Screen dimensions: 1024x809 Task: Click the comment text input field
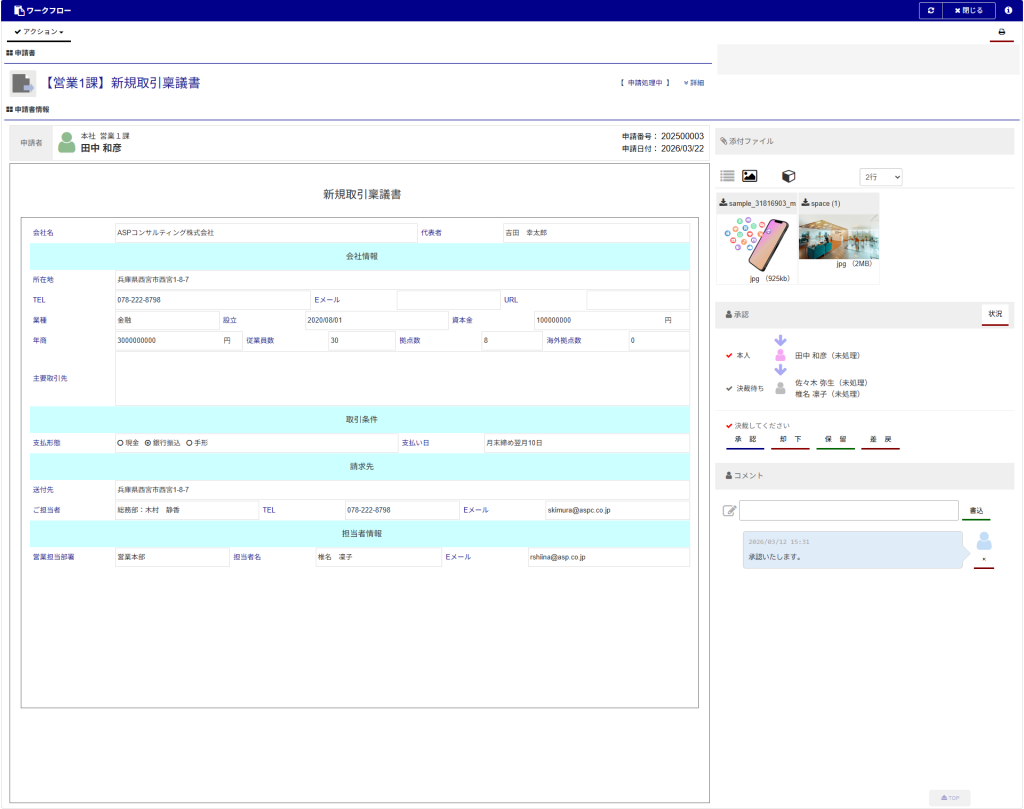pos(848,510)
